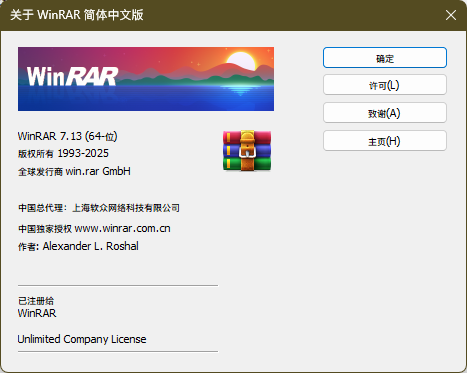Click the WinRAR logo text in banner
Viewport: 467px width, 373px height.
click(72, 76)
